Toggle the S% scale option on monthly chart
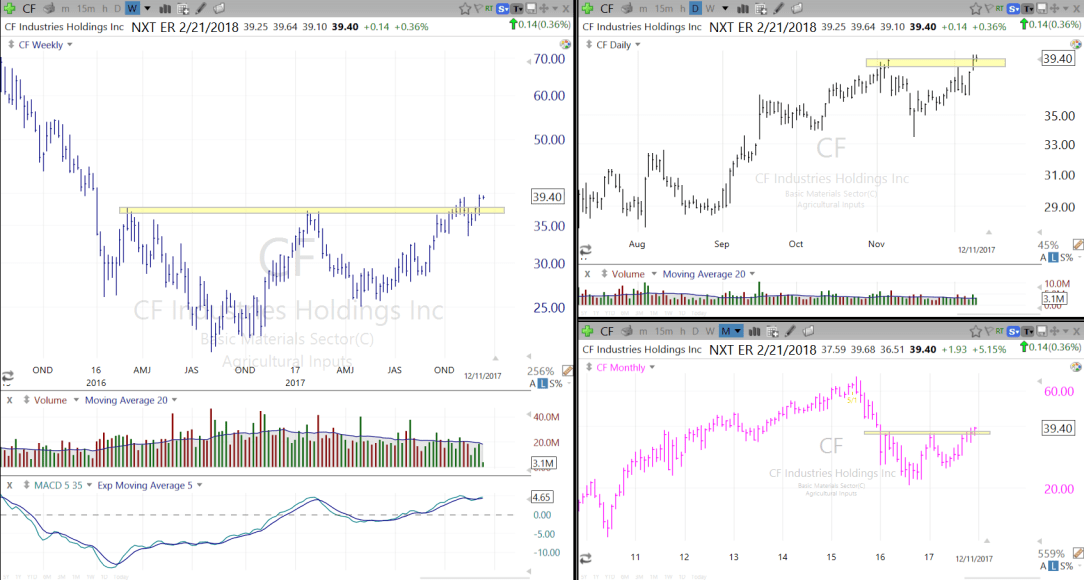The height and width of the screenshot is (580, 1084). [x=1066, y=568]
